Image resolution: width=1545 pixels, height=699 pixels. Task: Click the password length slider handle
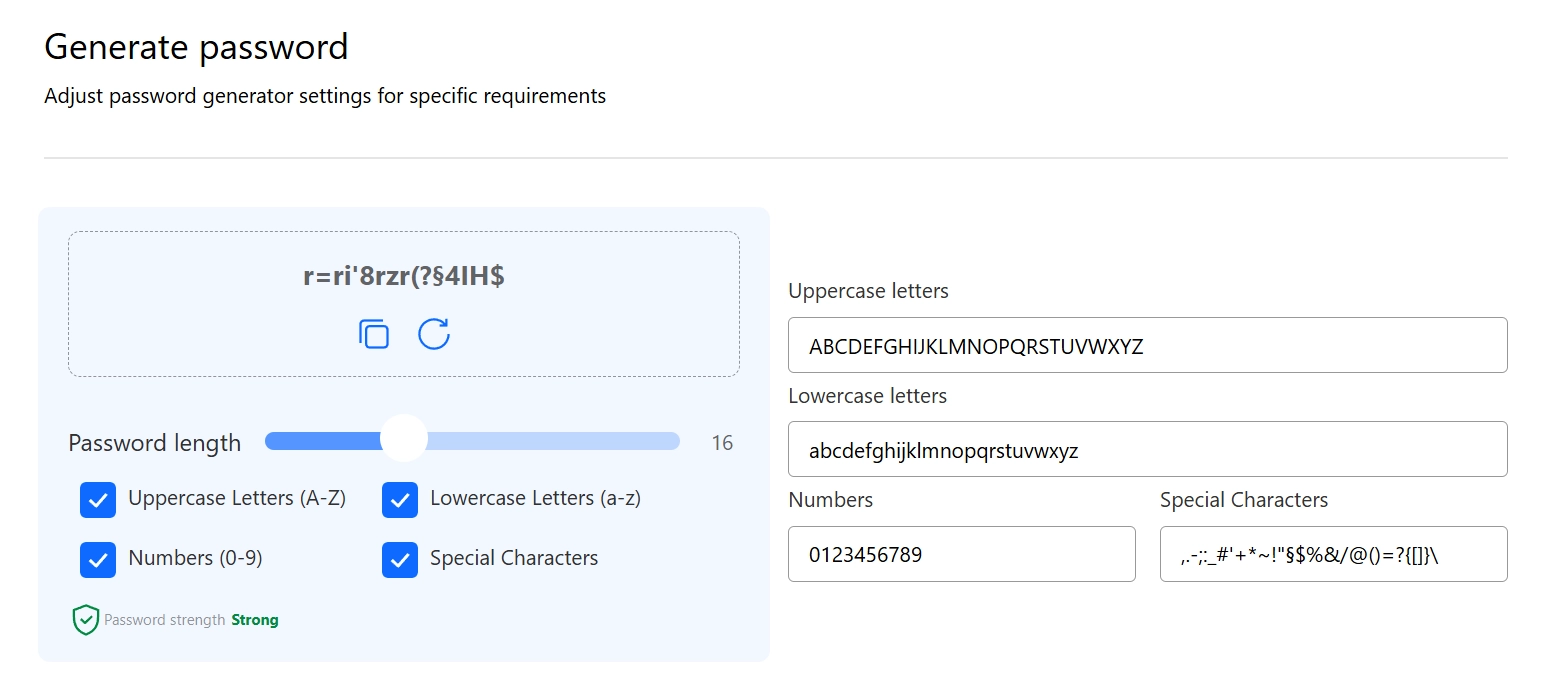pyautogui.click(x=404, y=439)
